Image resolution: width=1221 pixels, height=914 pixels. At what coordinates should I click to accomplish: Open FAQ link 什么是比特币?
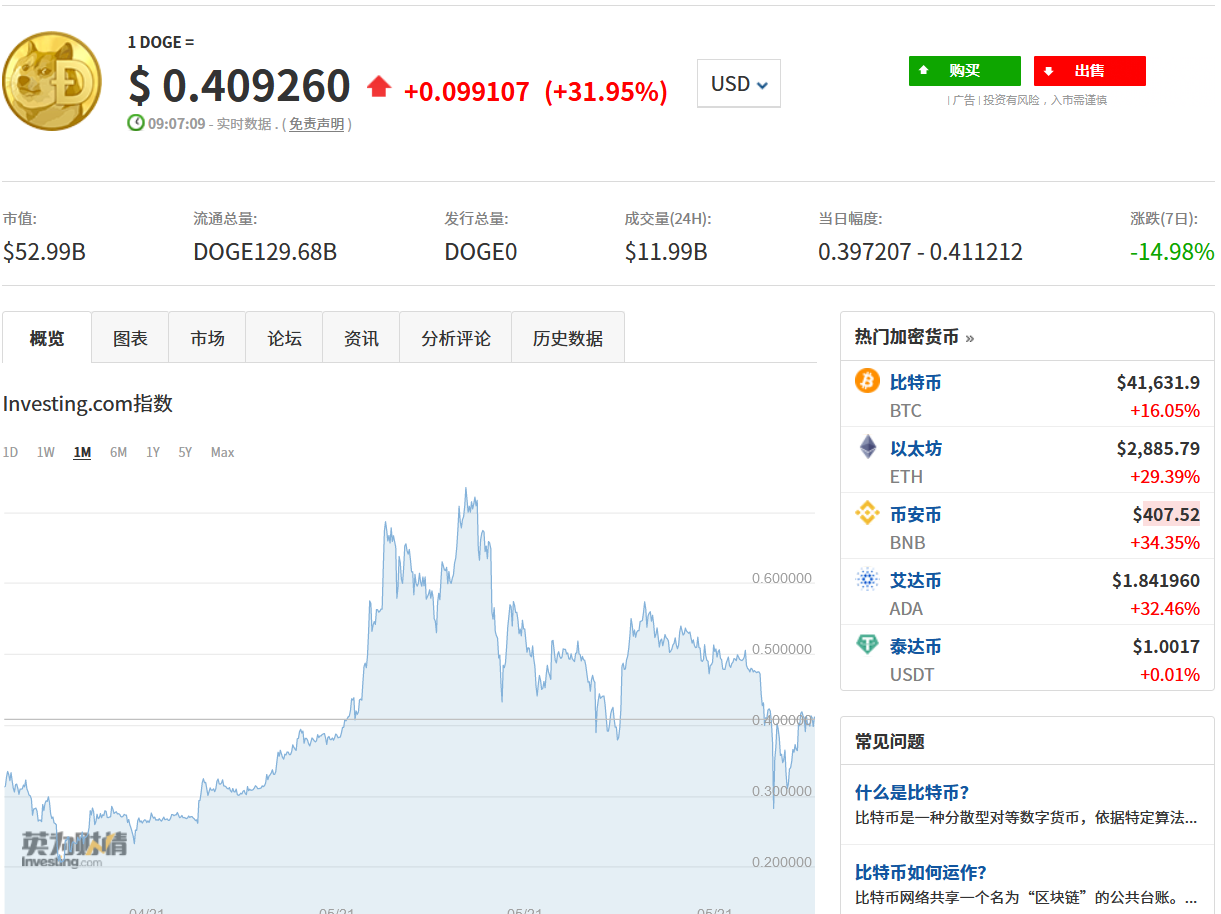click(x=912, y=792)
